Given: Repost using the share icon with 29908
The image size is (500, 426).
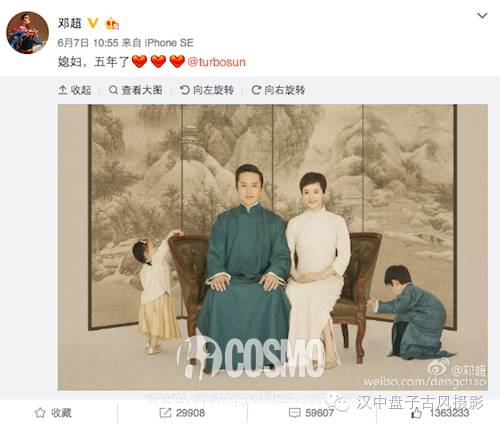Looking at the screenshot, I should tap(182, 413).
